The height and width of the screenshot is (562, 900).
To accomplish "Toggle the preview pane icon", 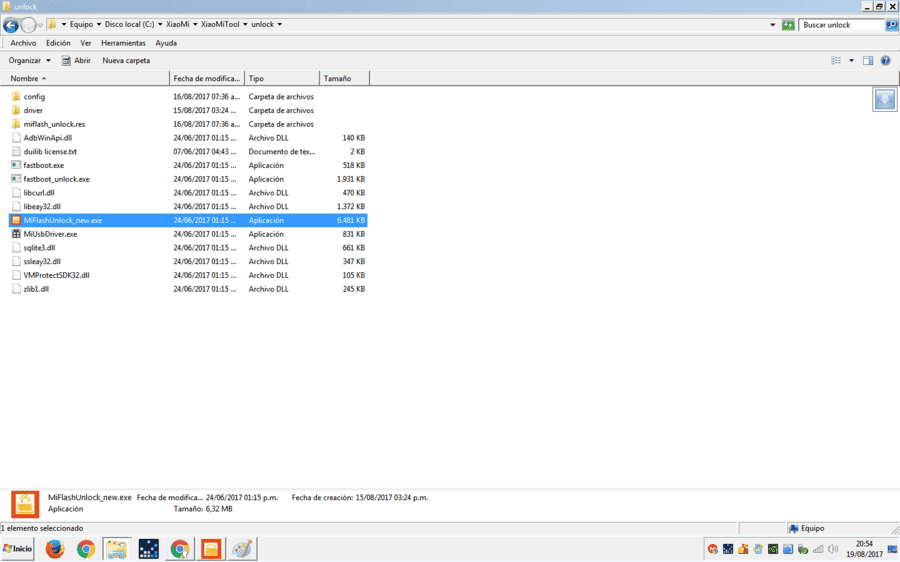I will click(x=868, y=60).
